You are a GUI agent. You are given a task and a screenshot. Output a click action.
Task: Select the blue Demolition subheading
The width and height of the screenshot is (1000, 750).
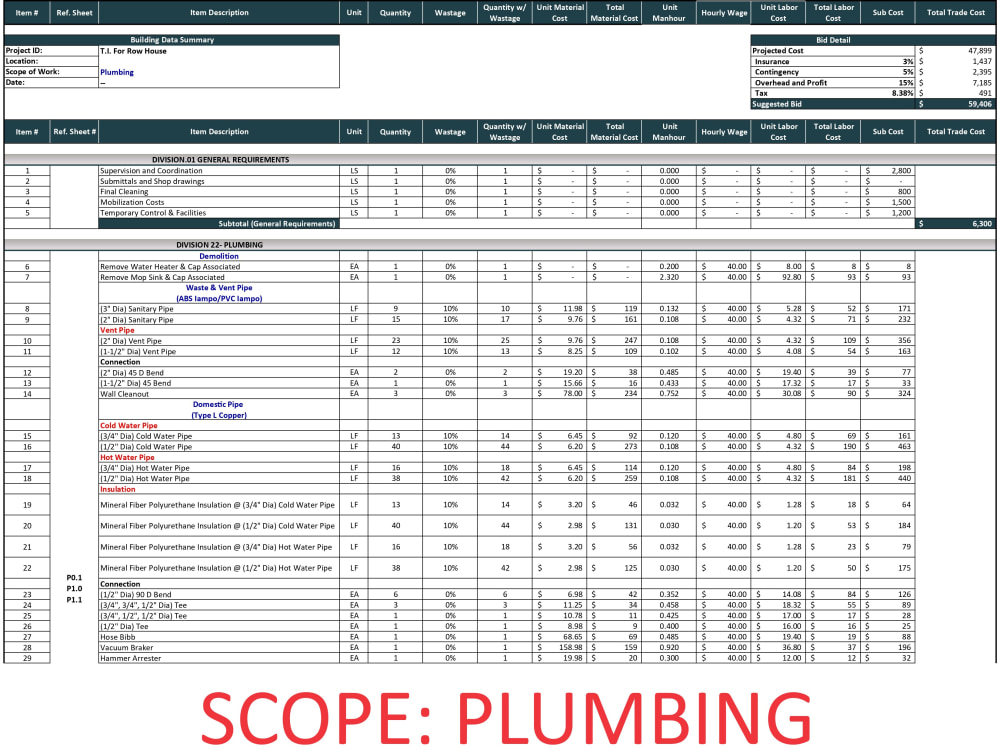click(219, 256)
